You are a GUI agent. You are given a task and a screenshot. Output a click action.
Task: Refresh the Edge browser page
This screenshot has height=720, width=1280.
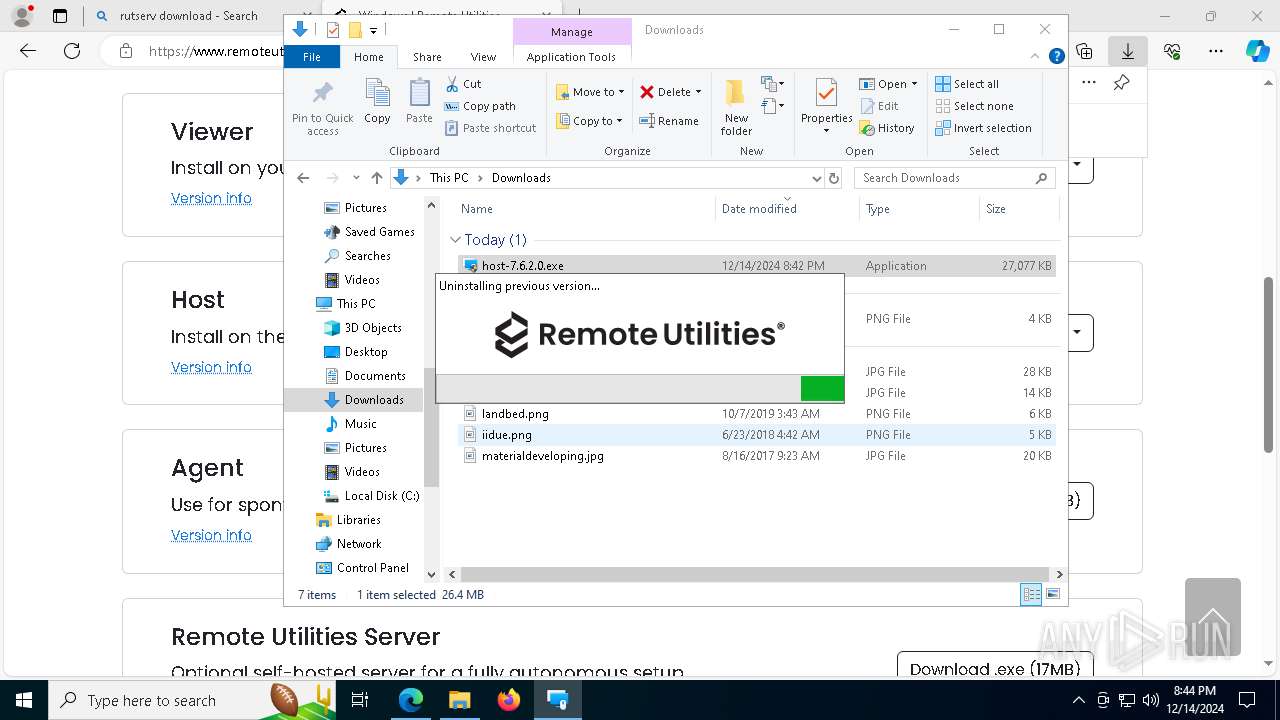[72, 51]
